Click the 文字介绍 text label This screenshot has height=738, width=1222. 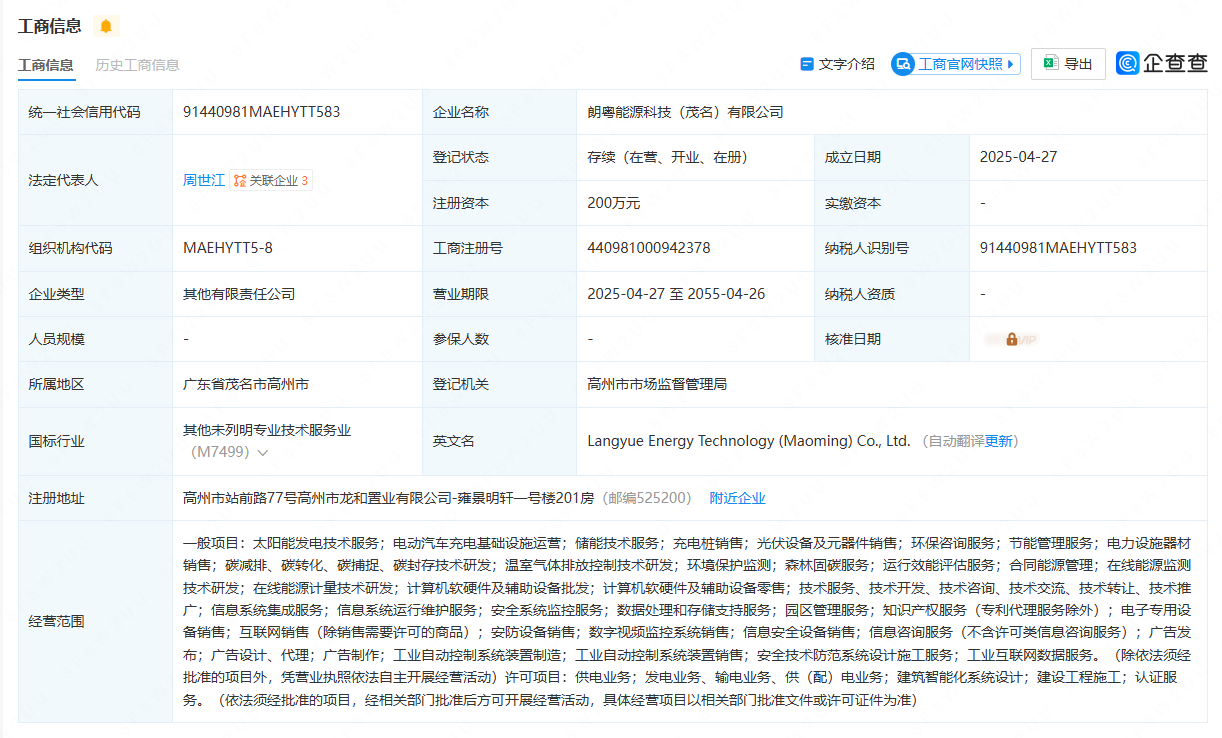(846, 64)
